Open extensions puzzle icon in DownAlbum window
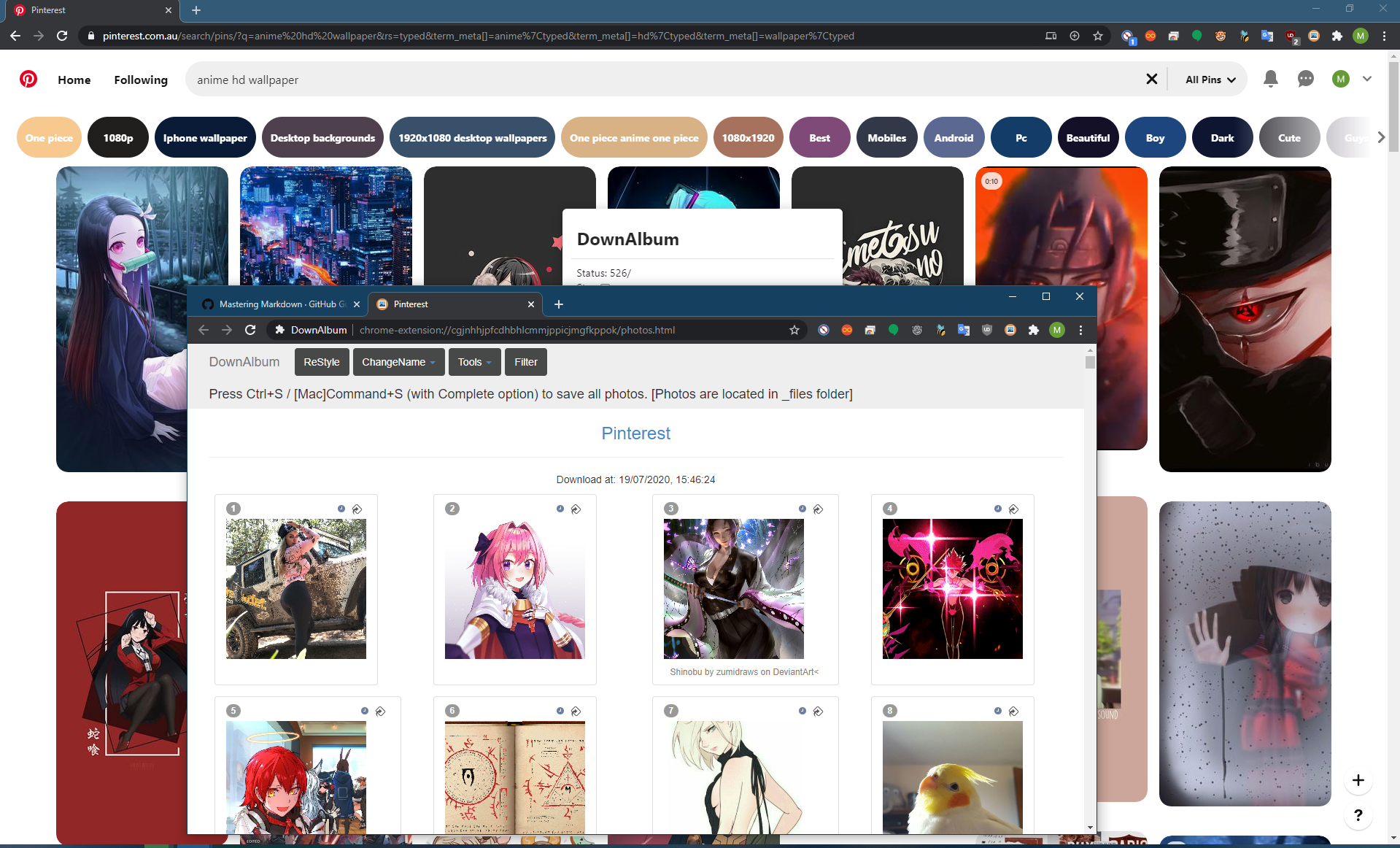1400x848 pixels. click(1033, 330)
